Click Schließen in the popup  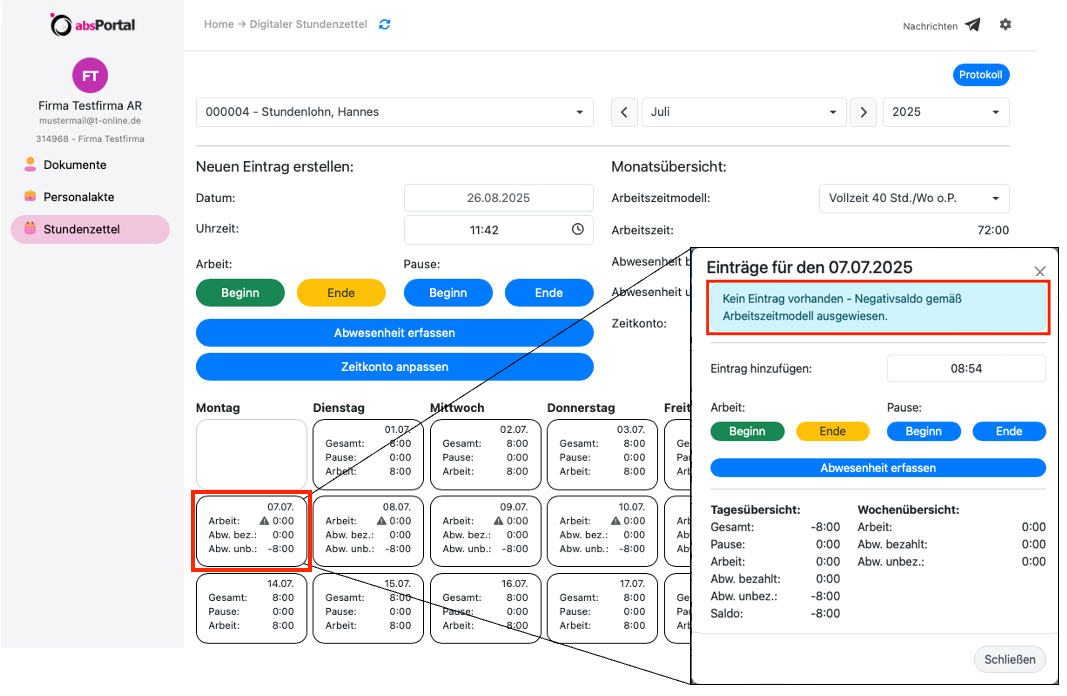1010,660
